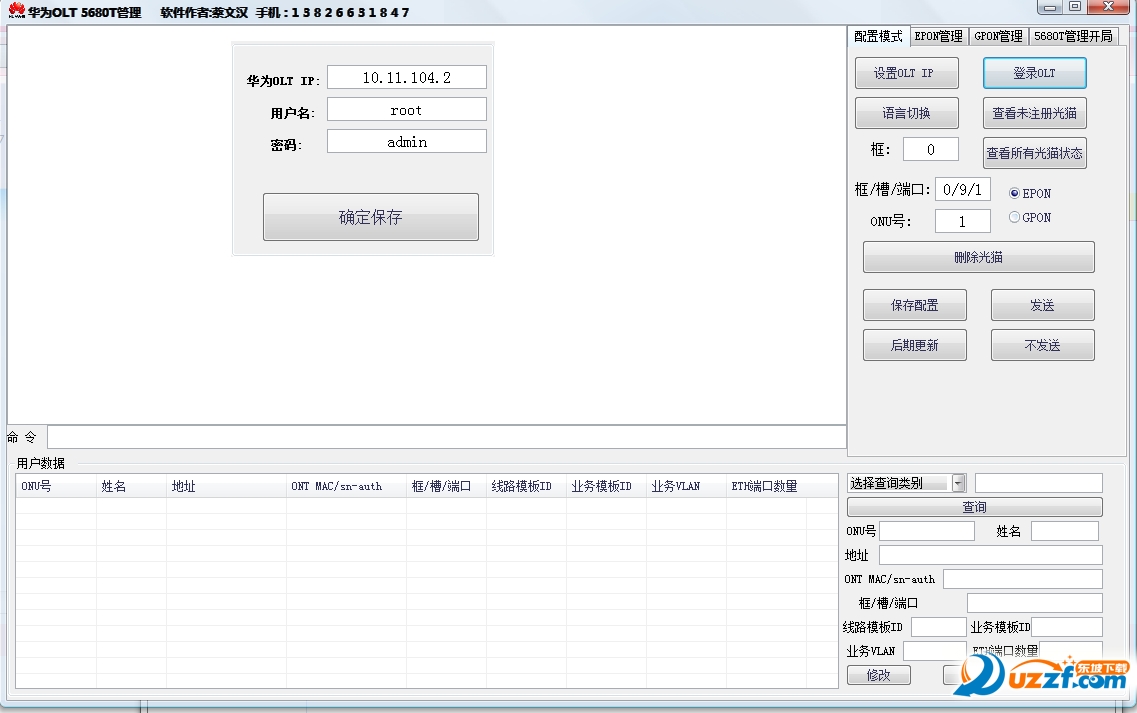This screenshot has height=713, width=1137.
Task: Focus the ONU号 field showing 1
Action: pos(963,221)
